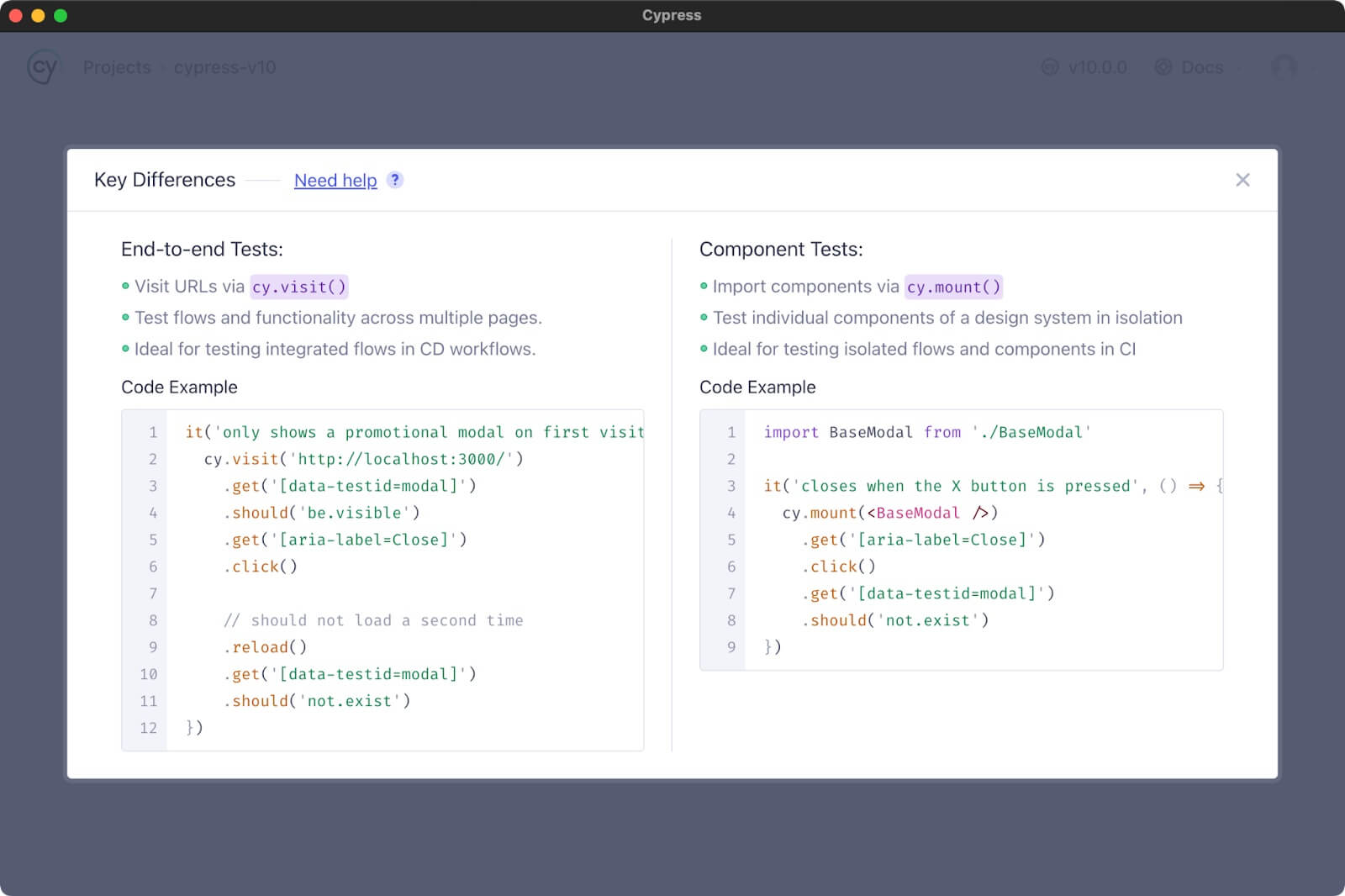The image size is (1345, 896).
Task: Click line number 1 in the End-to-end code example
Action: point(152,432)
